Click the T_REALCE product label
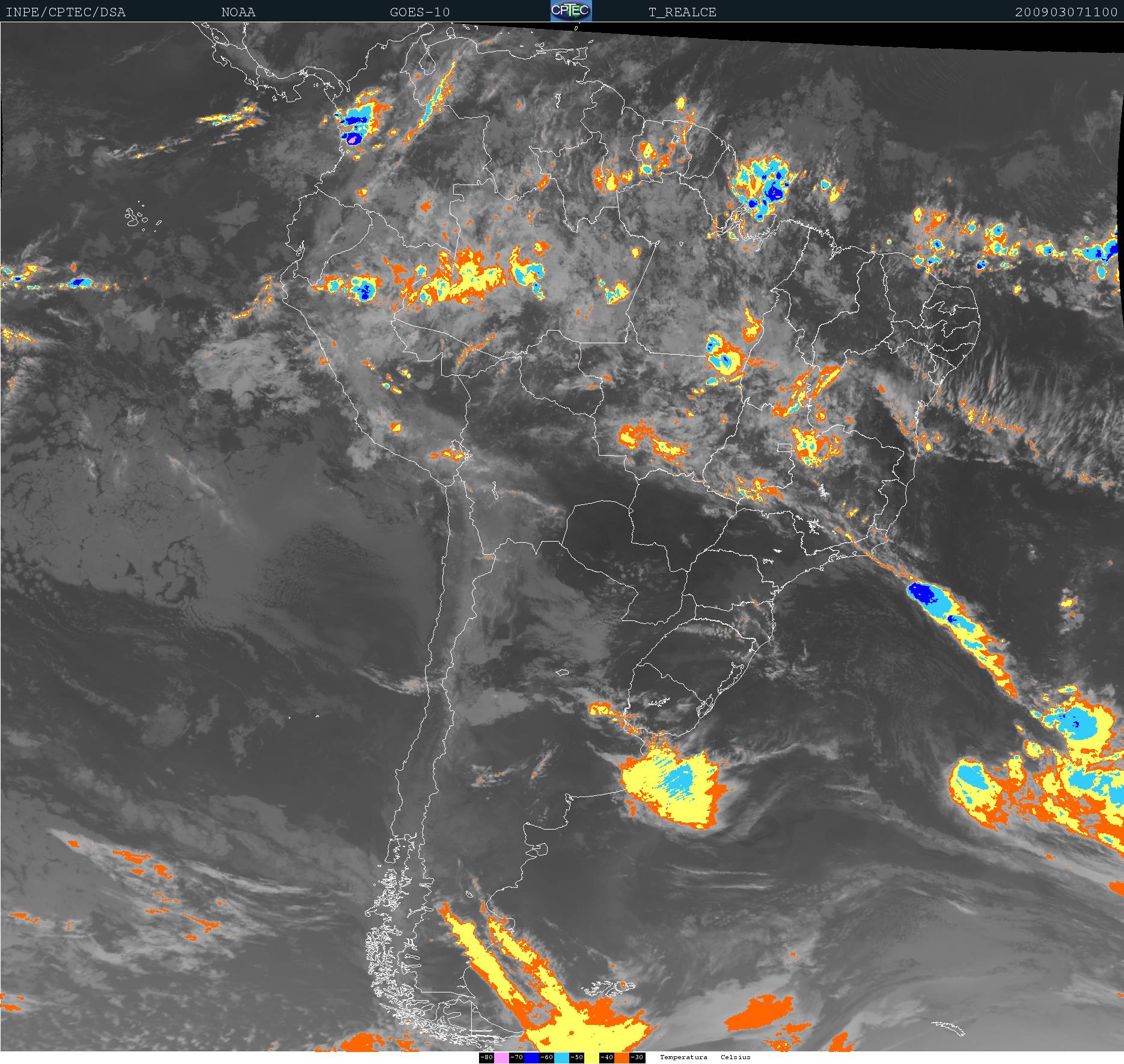This screenshot has height=1064, width=1124. (682, 12)
